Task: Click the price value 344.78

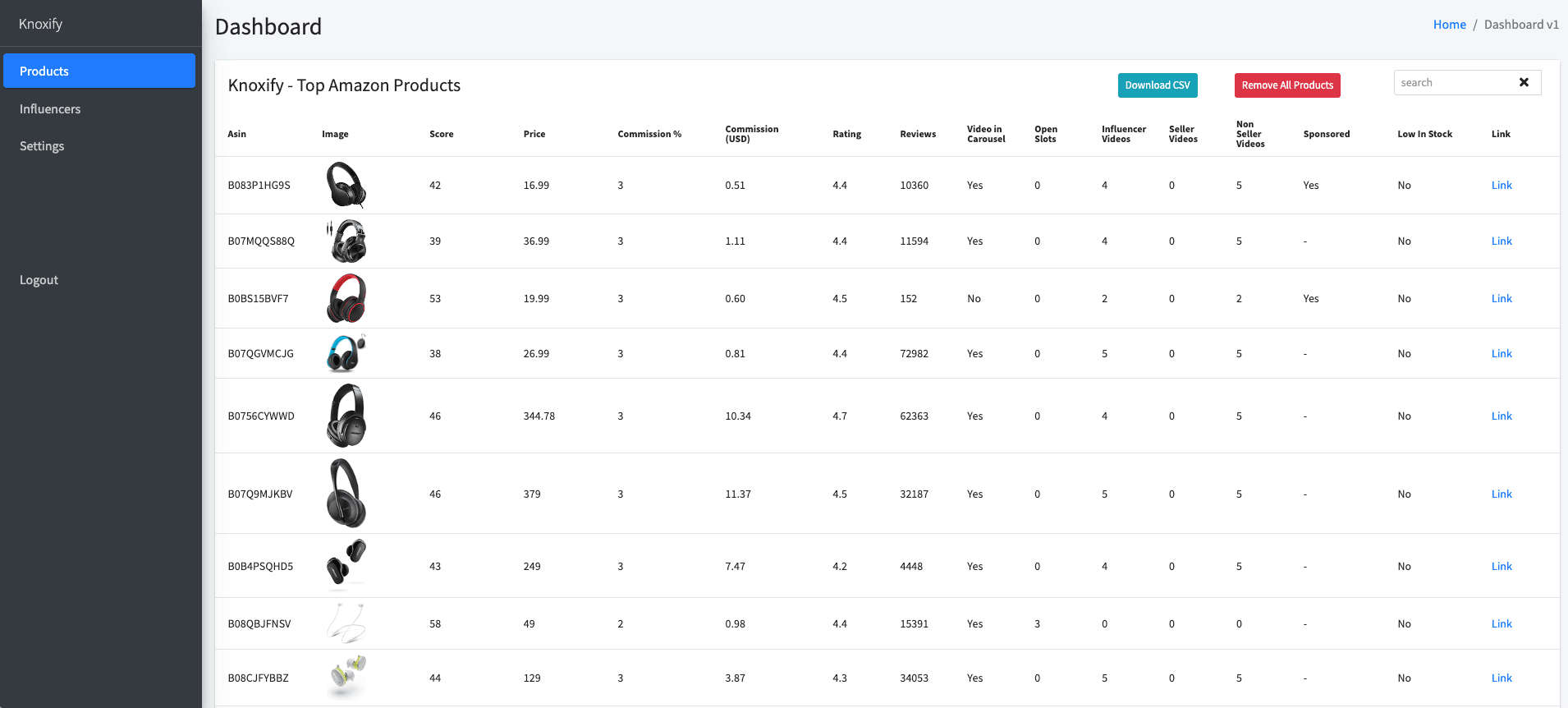Action: pyautogui.click(x=539, y=416)
